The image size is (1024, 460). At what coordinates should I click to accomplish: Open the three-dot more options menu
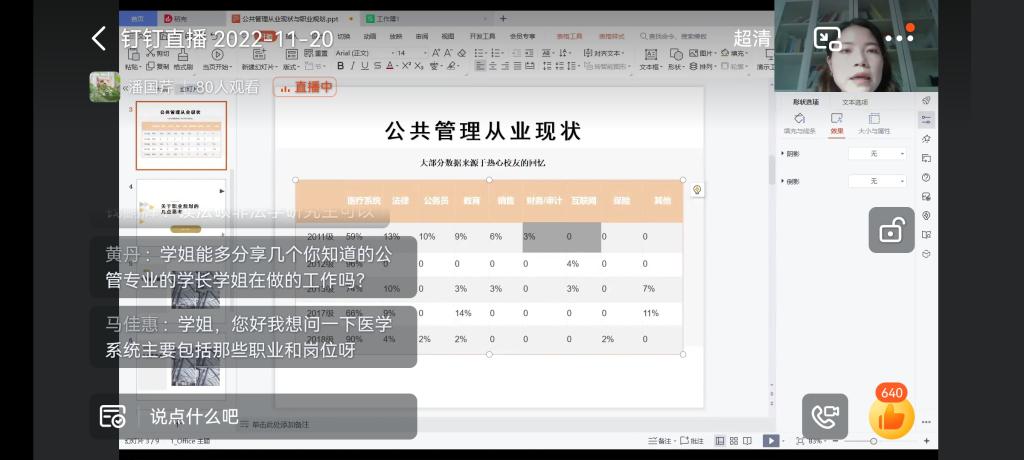point(899,39)
